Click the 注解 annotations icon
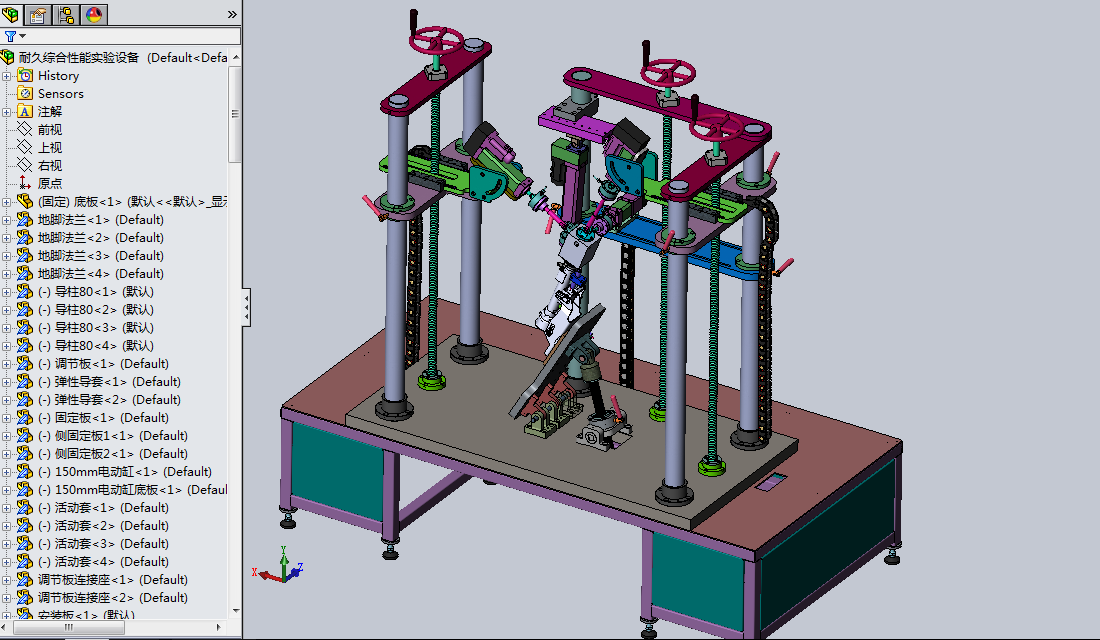This screenshot has height=640, width=1100. 25,112
